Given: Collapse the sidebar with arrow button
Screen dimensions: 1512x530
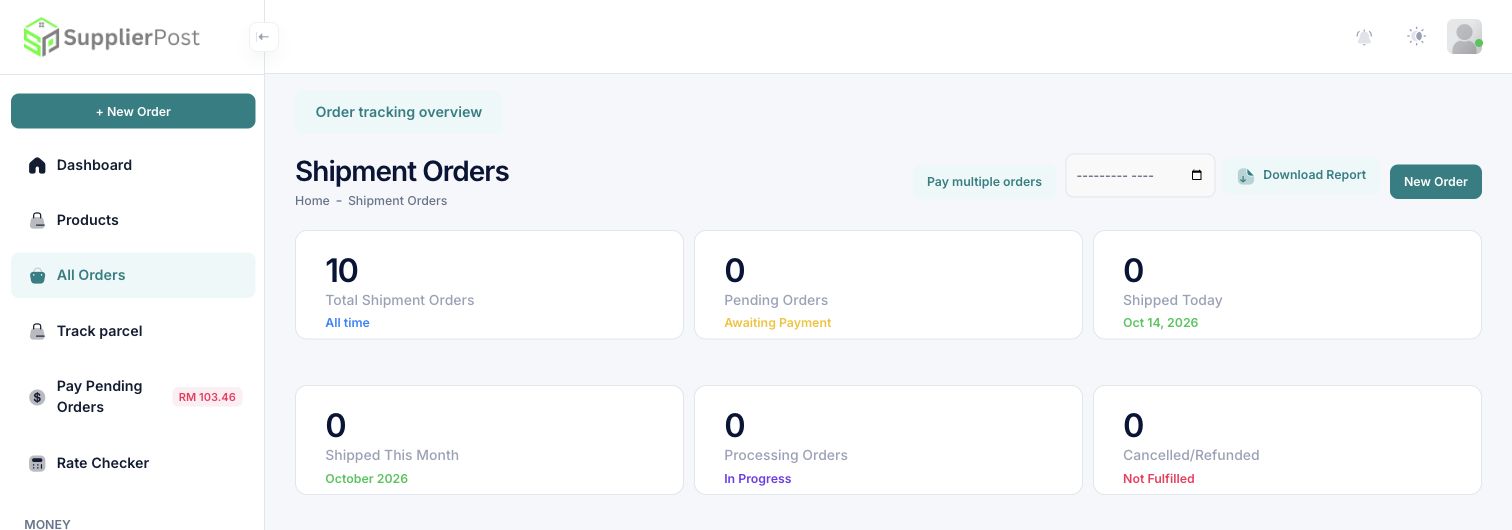Looking at the screenshot, I should [263, 37].
